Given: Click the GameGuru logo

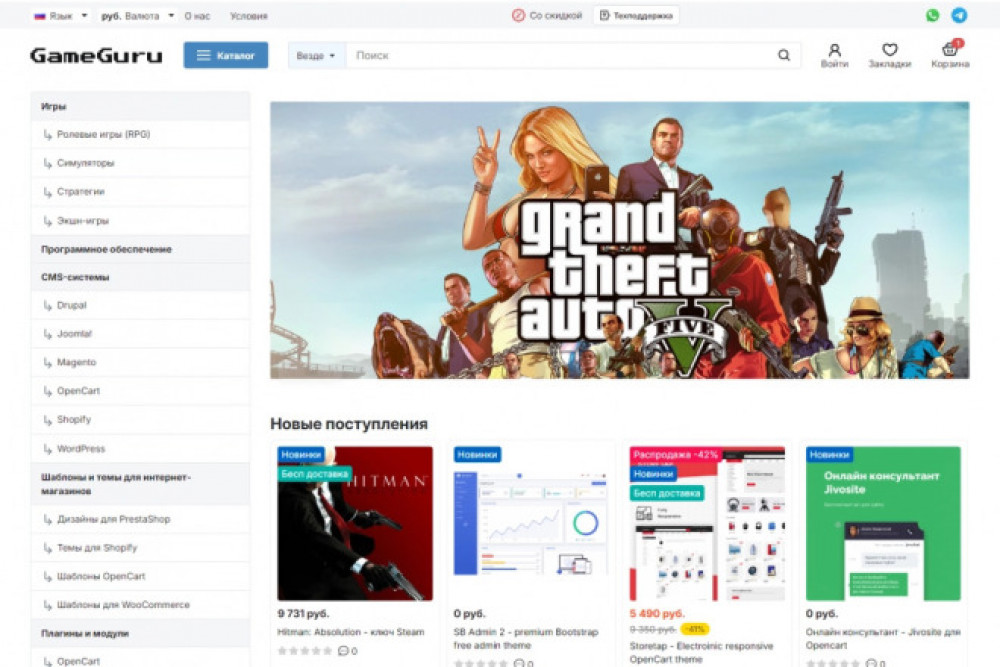Looking at the screenshot, I should (x=96, y=55).
